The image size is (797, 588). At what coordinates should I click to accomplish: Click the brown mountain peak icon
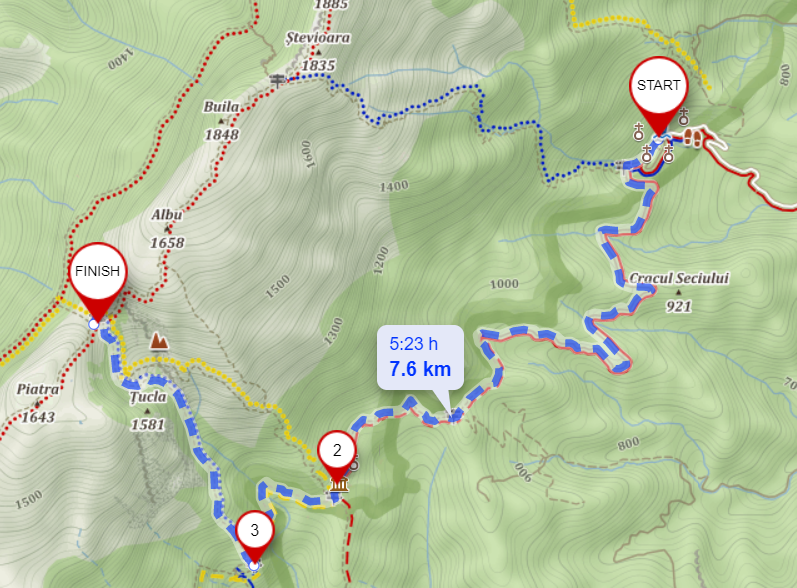pyautogui.click(x=159, y=341)
